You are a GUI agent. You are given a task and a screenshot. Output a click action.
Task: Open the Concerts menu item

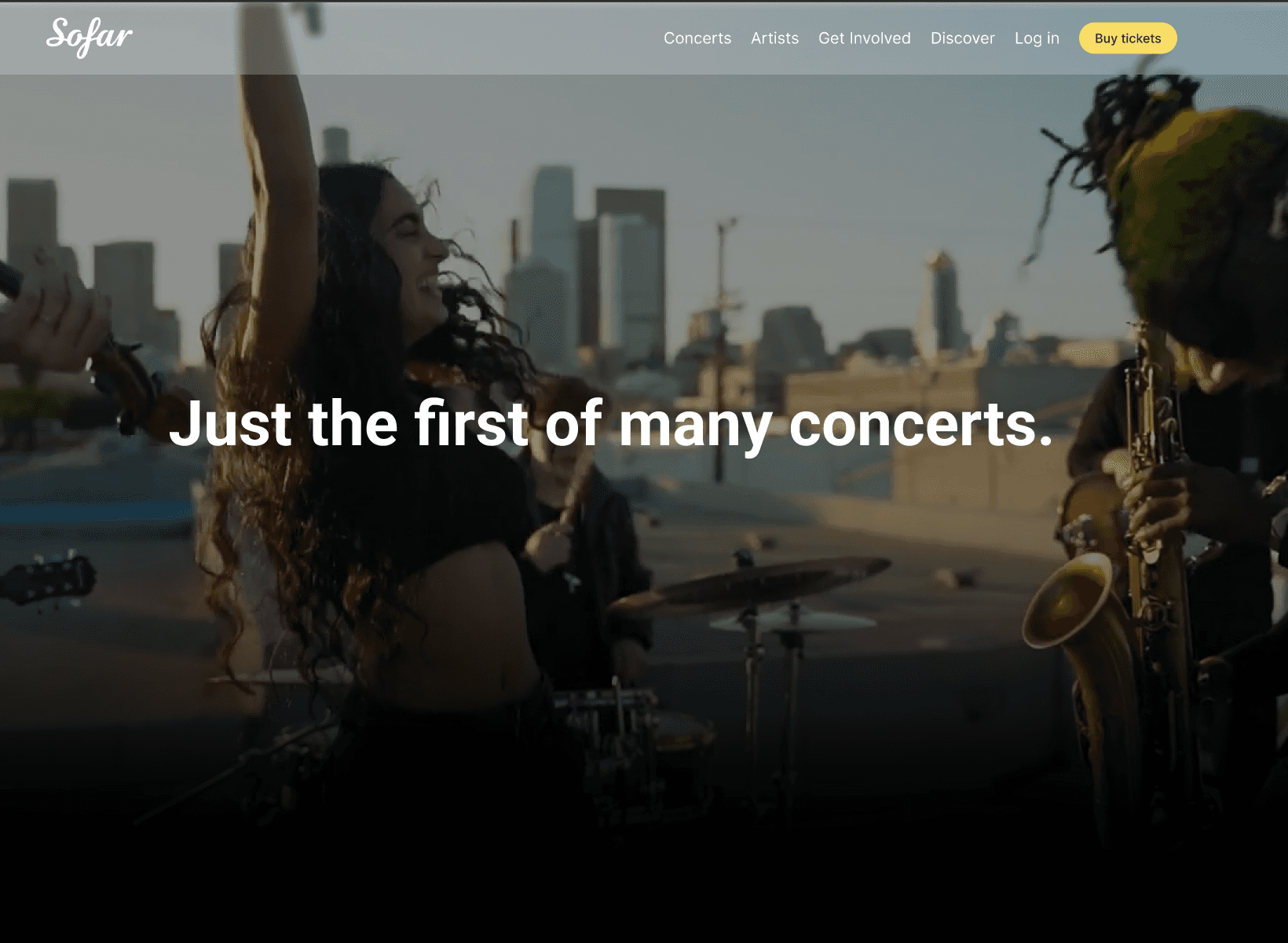click(x=697, y=38)
